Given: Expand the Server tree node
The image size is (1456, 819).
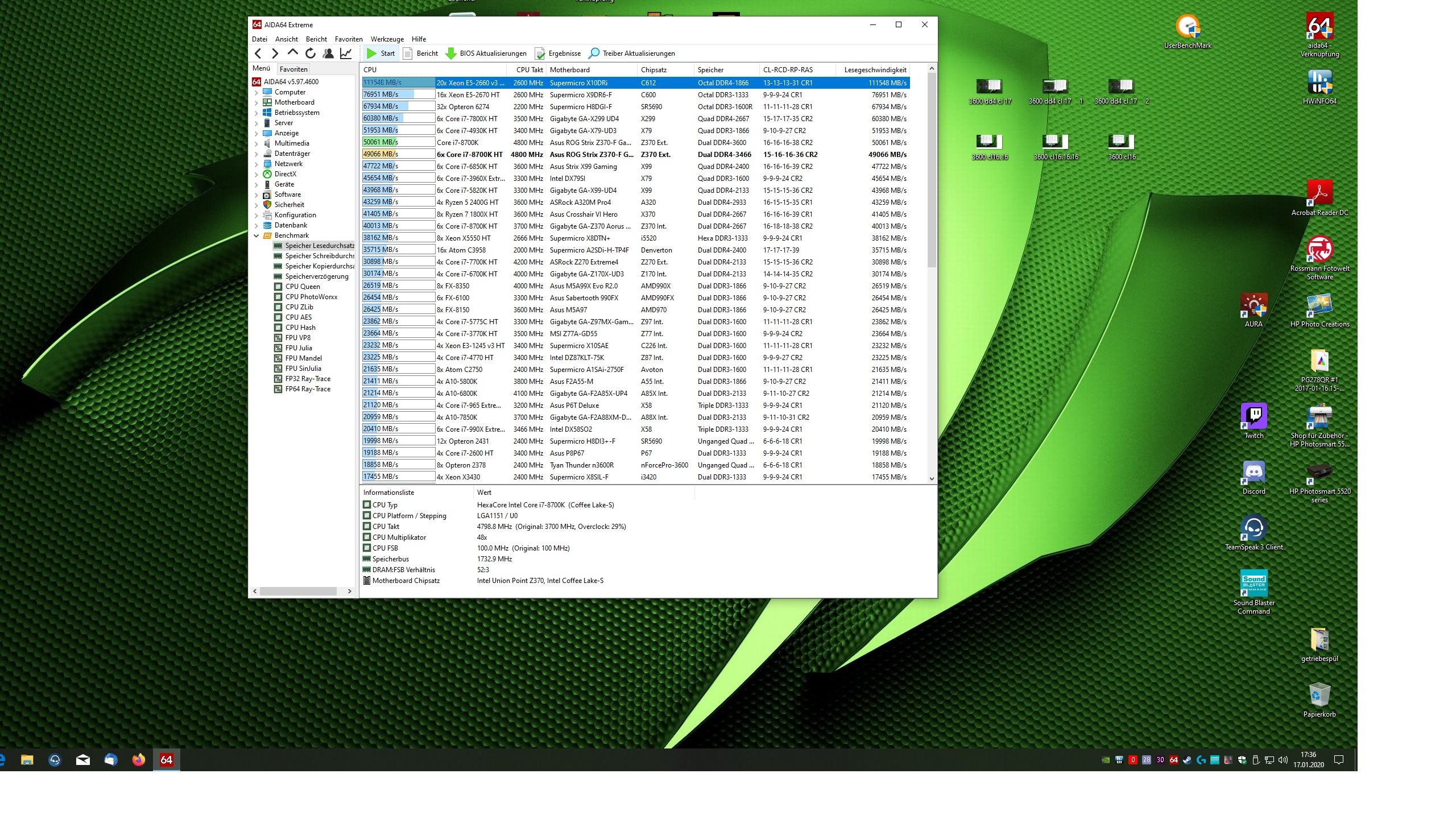Looking at the screenshot, I should pos(256,123).
